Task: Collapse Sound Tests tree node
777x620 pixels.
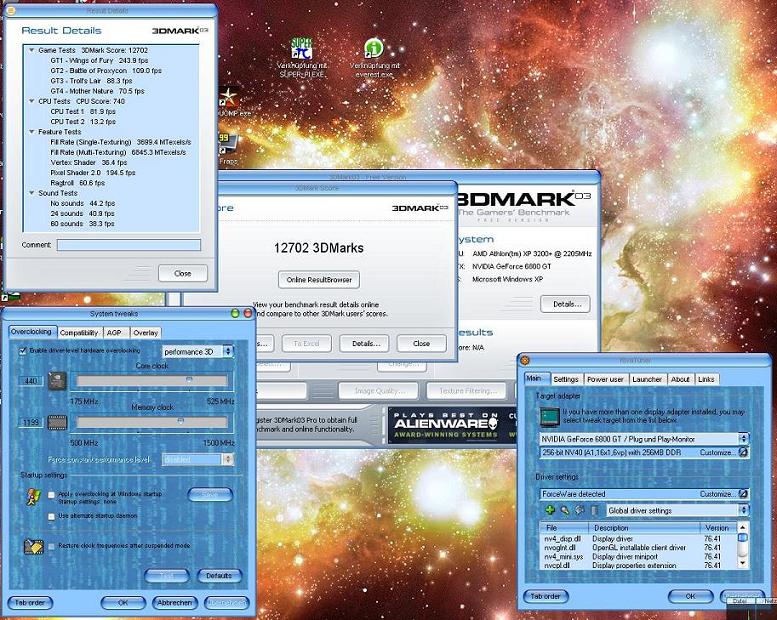Action: [32, 193]
